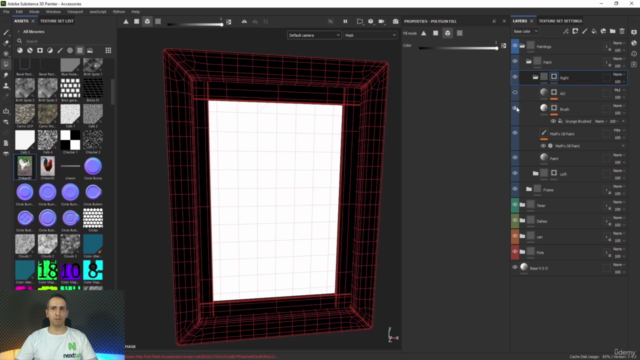The image size is (640, 360).
Task: Choose triangle fill mode in viewport toolbar
Action: pos(126,22)
